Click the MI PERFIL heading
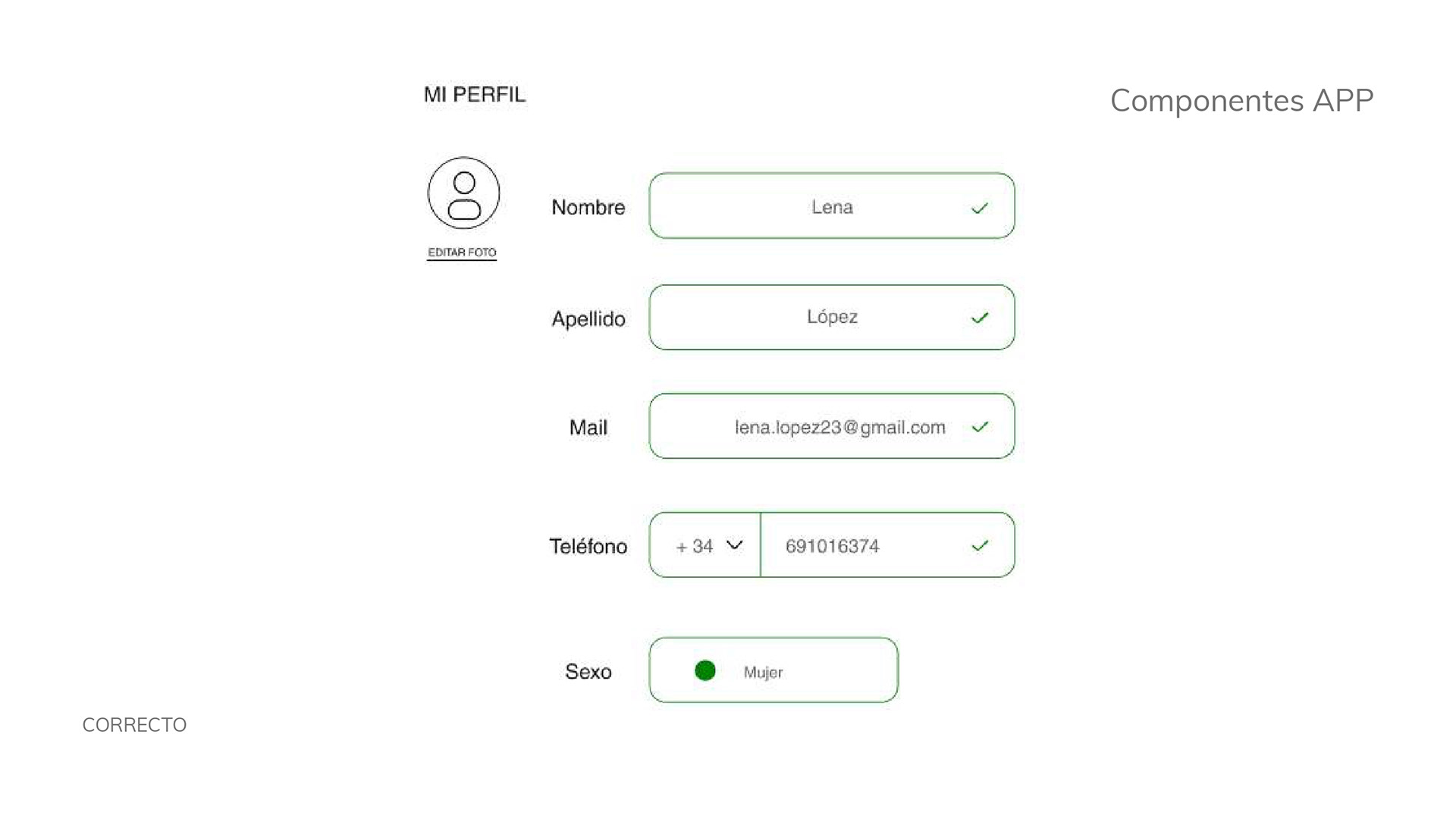Screen dimensions: 1456x819 pos(475,95)
